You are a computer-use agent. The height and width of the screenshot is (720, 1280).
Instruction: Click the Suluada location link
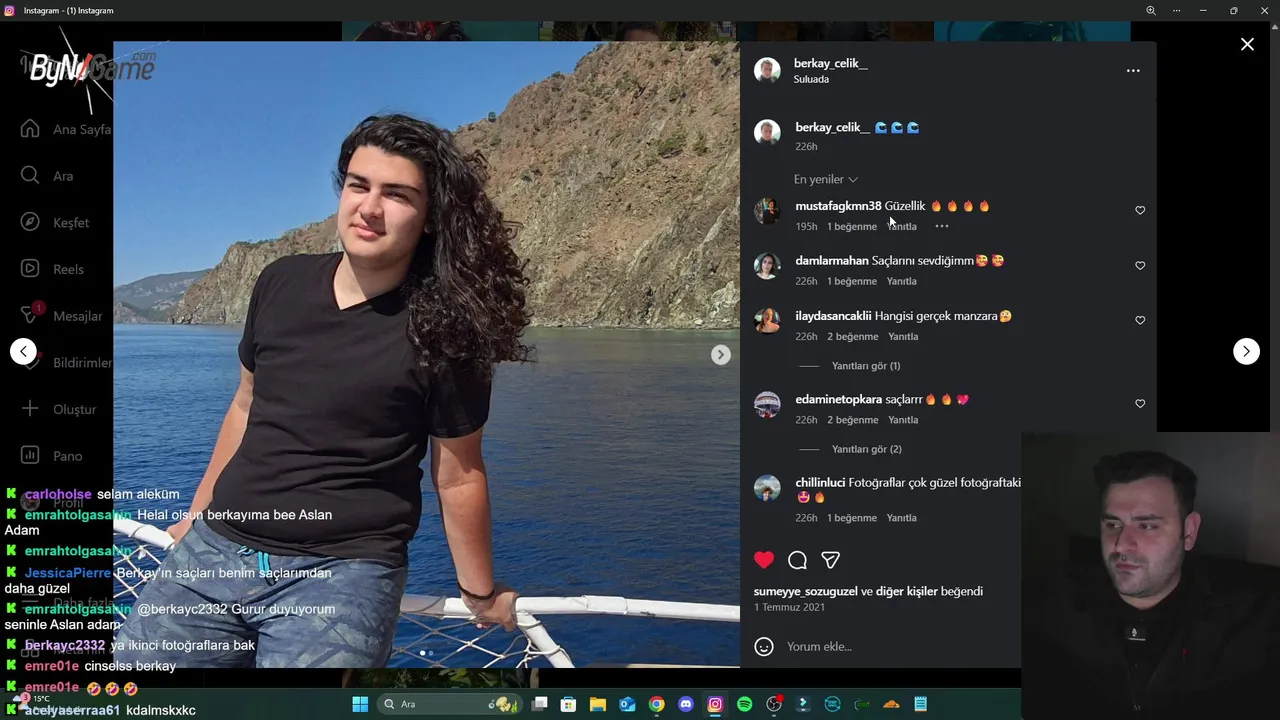coord(811,79)
